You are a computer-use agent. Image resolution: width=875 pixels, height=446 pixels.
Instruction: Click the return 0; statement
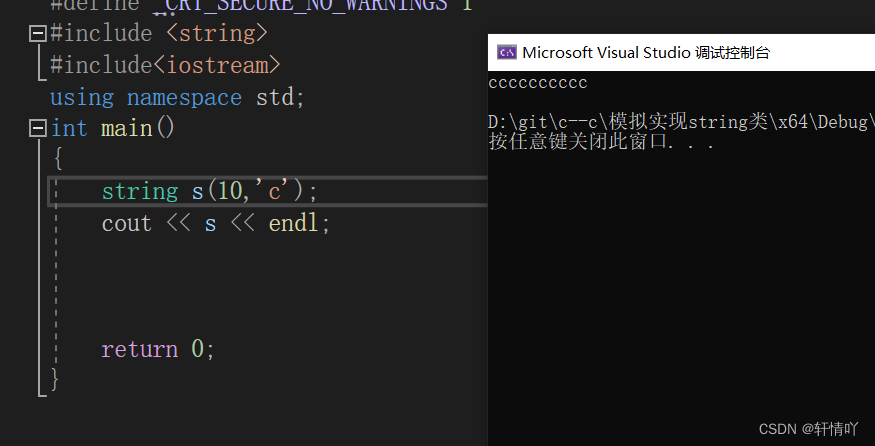pos(158,349)
